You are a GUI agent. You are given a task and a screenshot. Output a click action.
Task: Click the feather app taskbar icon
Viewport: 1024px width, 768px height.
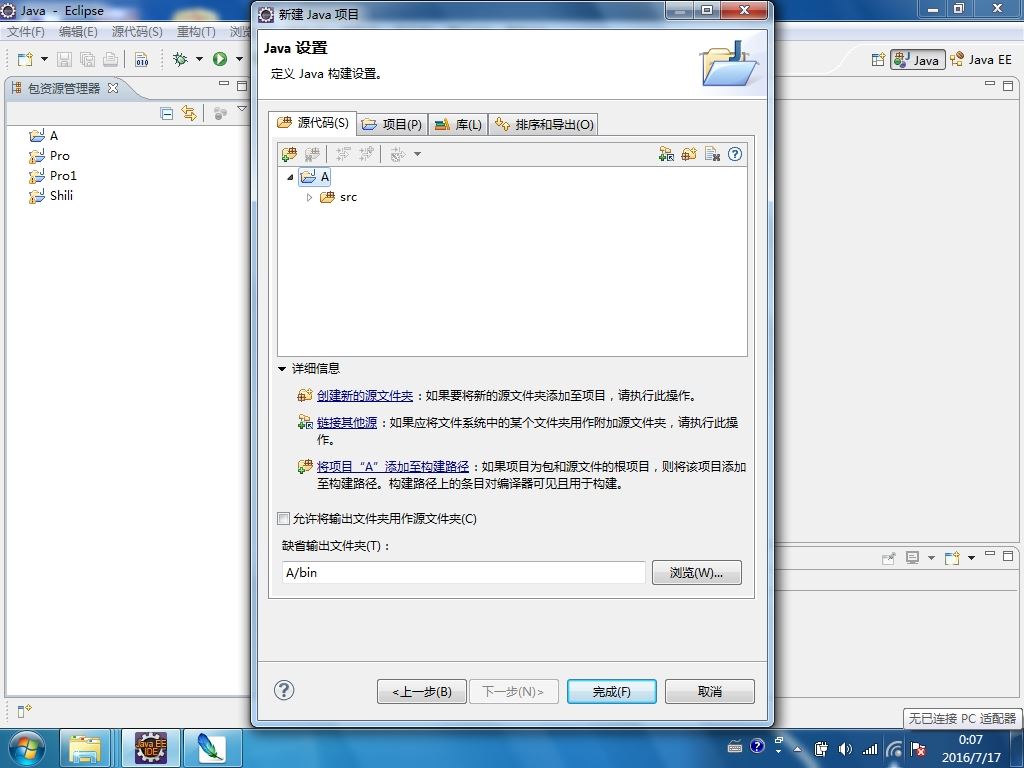212,748
